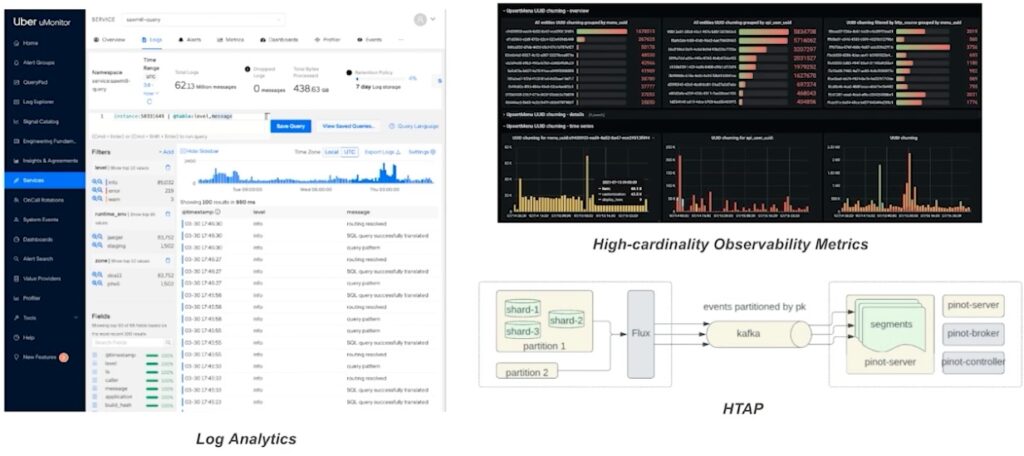Switch to the Metrics tab
Image resolution: width=1024 pixels, height=456 pixels.
pos(230,39)
